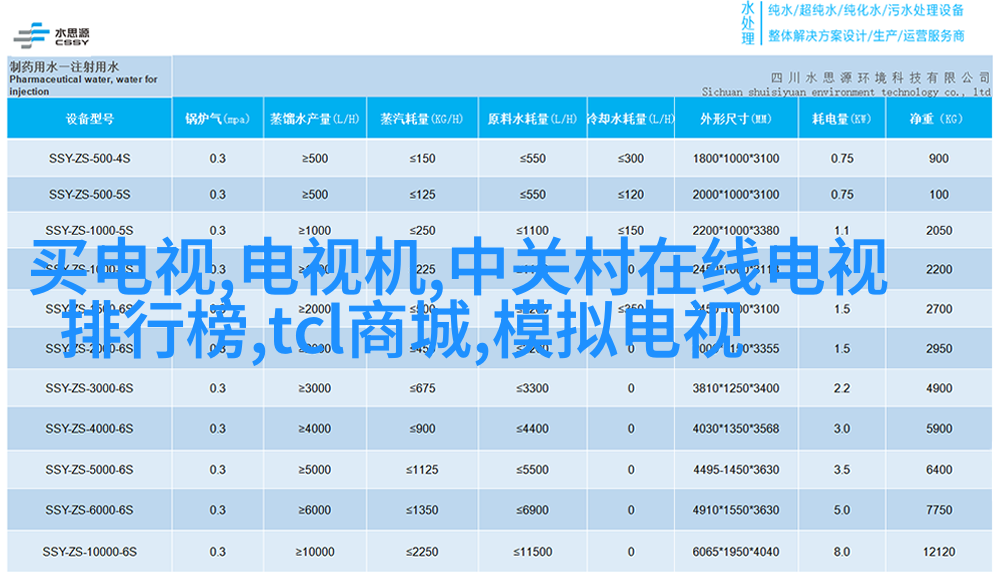This screenshot has height=581, width=1000.
Task: Select model cell 'SSY-ZS-4000-6S'
Action: [90, 429]
